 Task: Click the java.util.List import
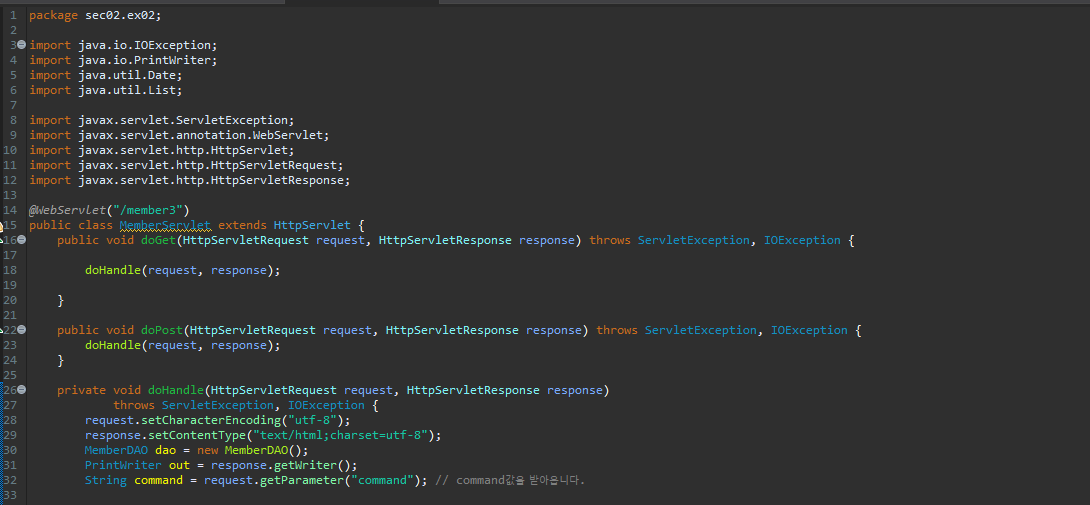coord(127,90)
